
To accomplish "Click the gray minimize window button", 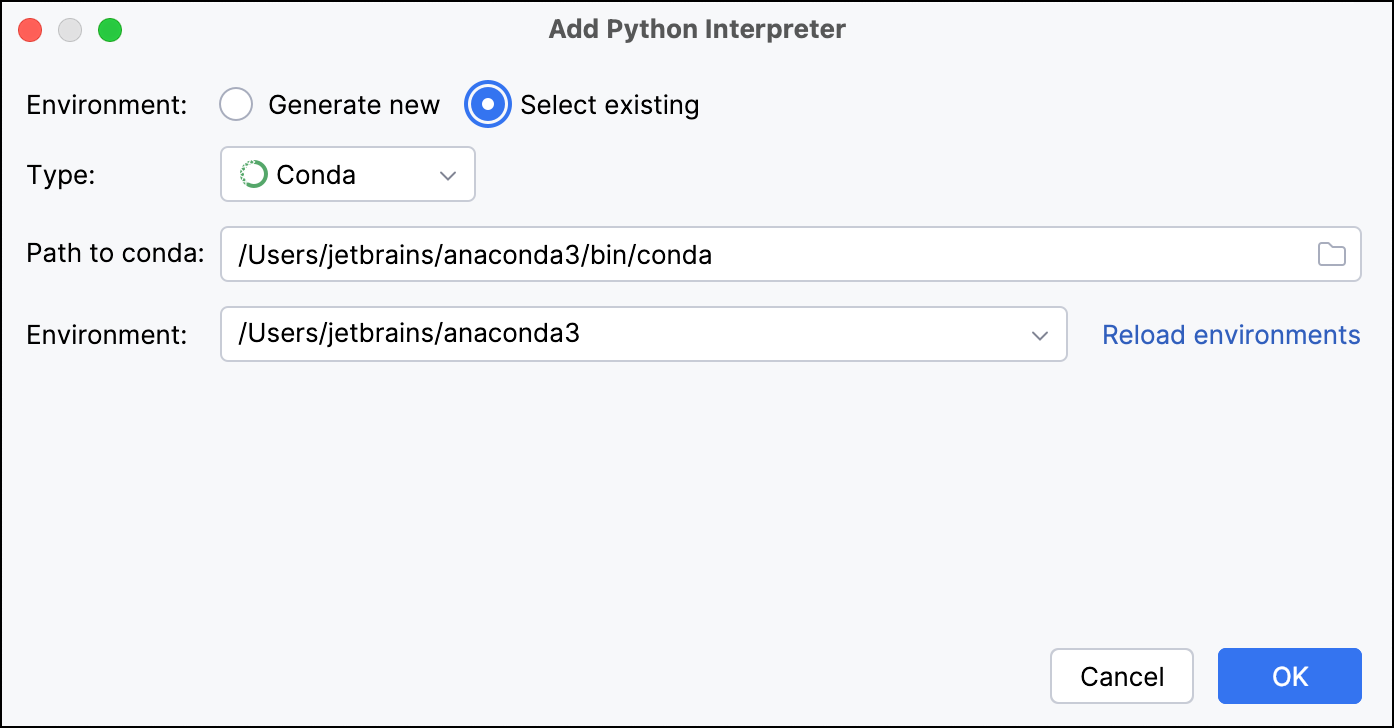I will [70, 30].
